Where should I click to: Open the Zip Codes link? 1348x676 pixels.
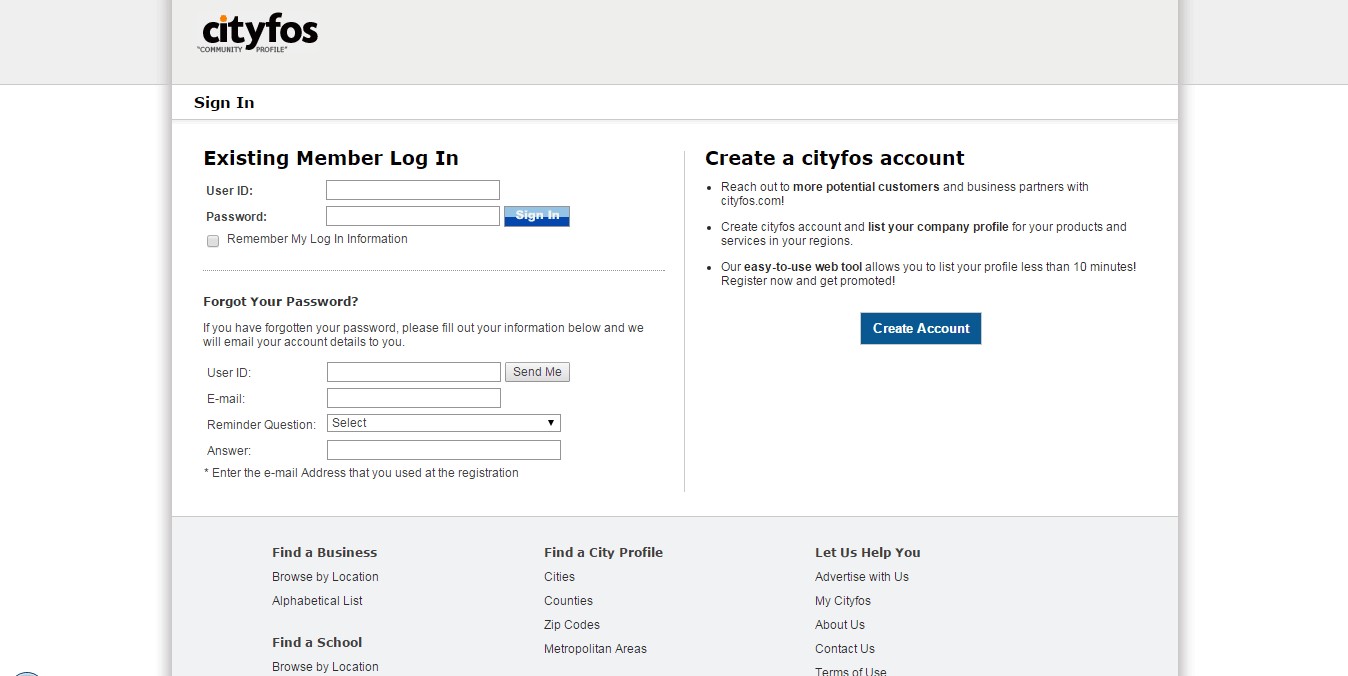[572, 625]
